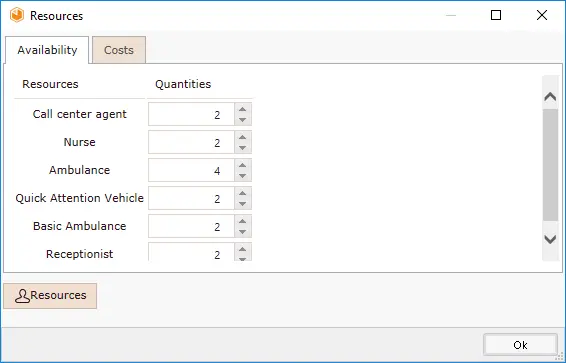Confirm with the Ok button
This screenshot has width=566, height=363.
[520, 345]
